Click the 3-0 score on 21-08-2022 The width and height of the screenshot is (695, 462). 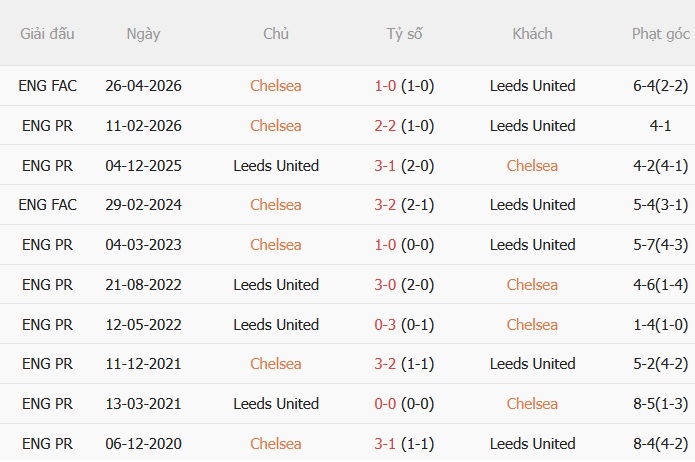point(385,285)
